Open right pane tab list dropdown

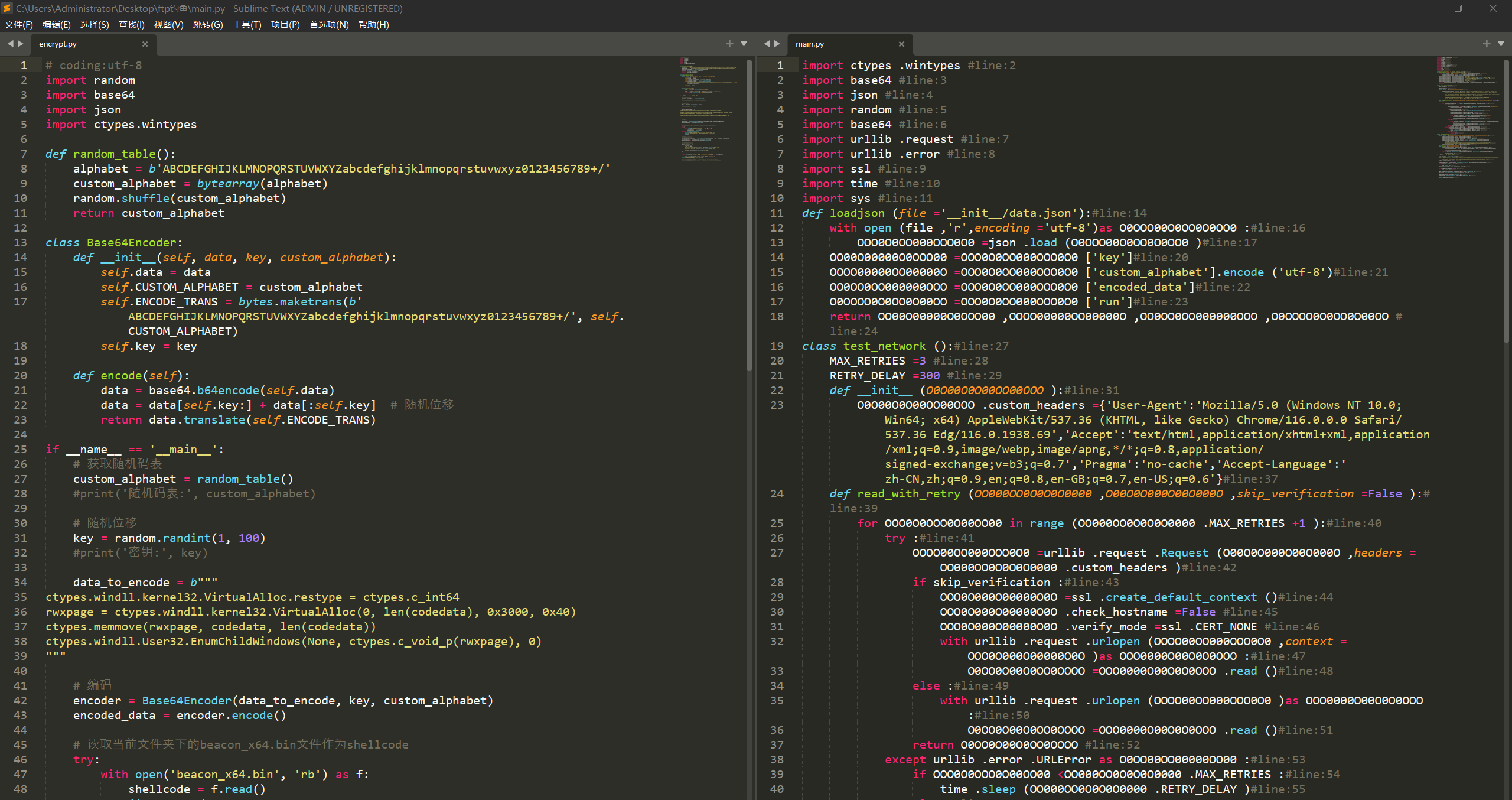pyautogui.click(x=1501, y=44)
